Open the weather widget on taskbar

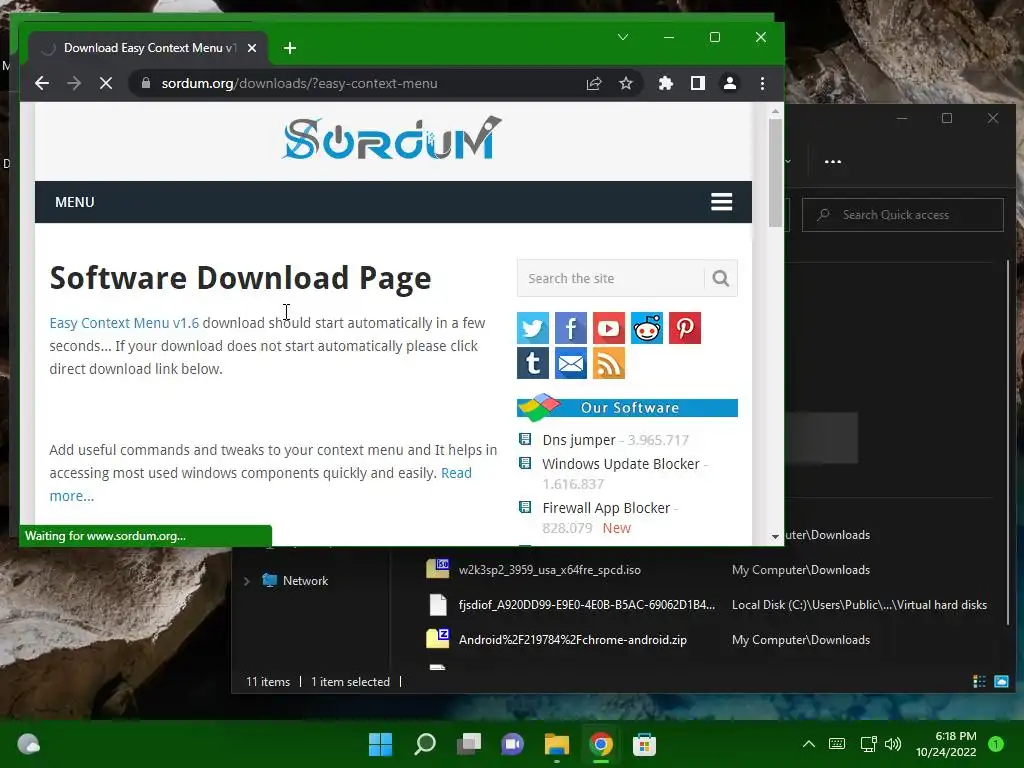(x=28, y=744)
